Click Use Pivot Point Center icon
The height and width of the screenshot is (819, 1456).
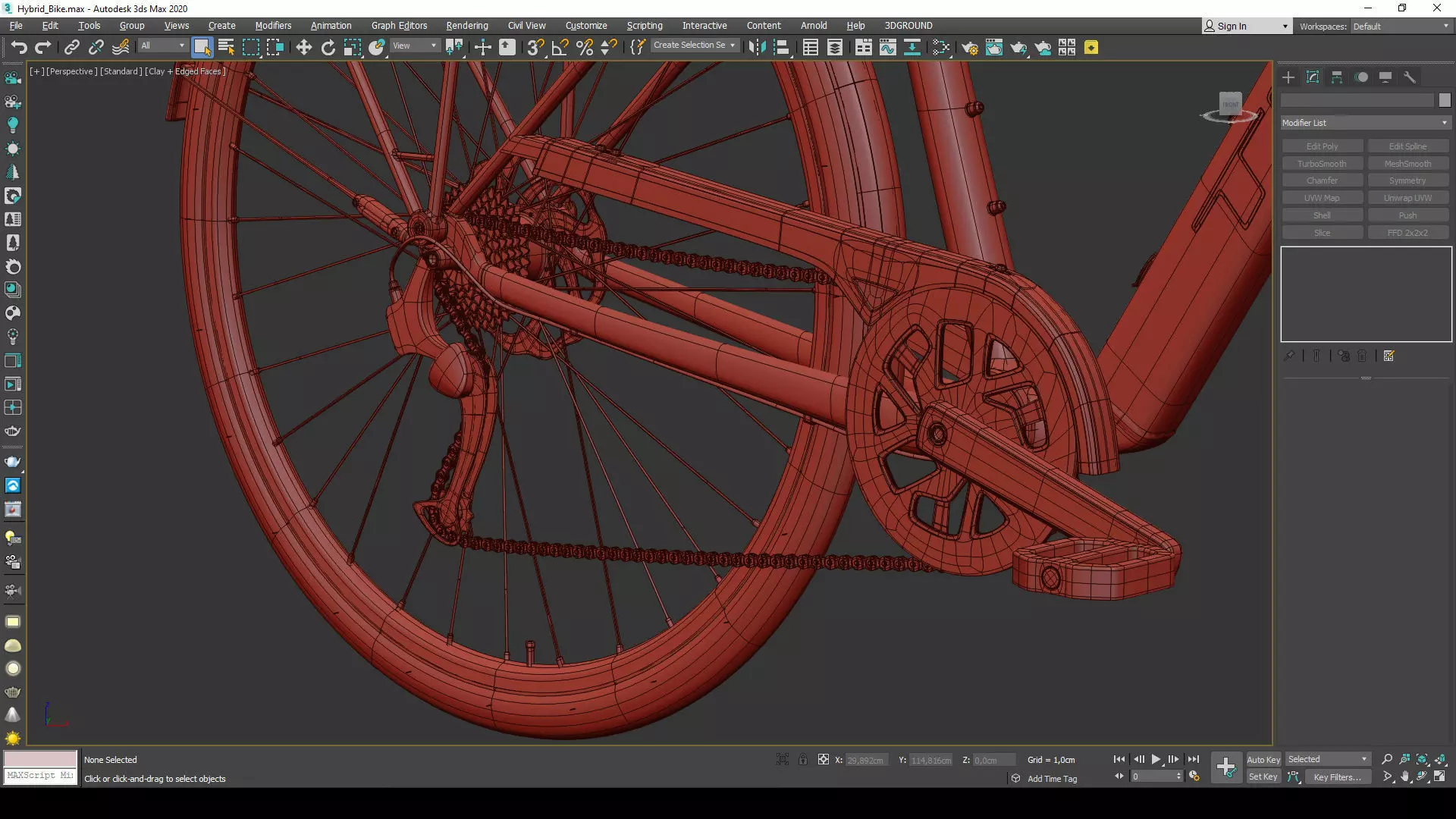pos(454,48)
